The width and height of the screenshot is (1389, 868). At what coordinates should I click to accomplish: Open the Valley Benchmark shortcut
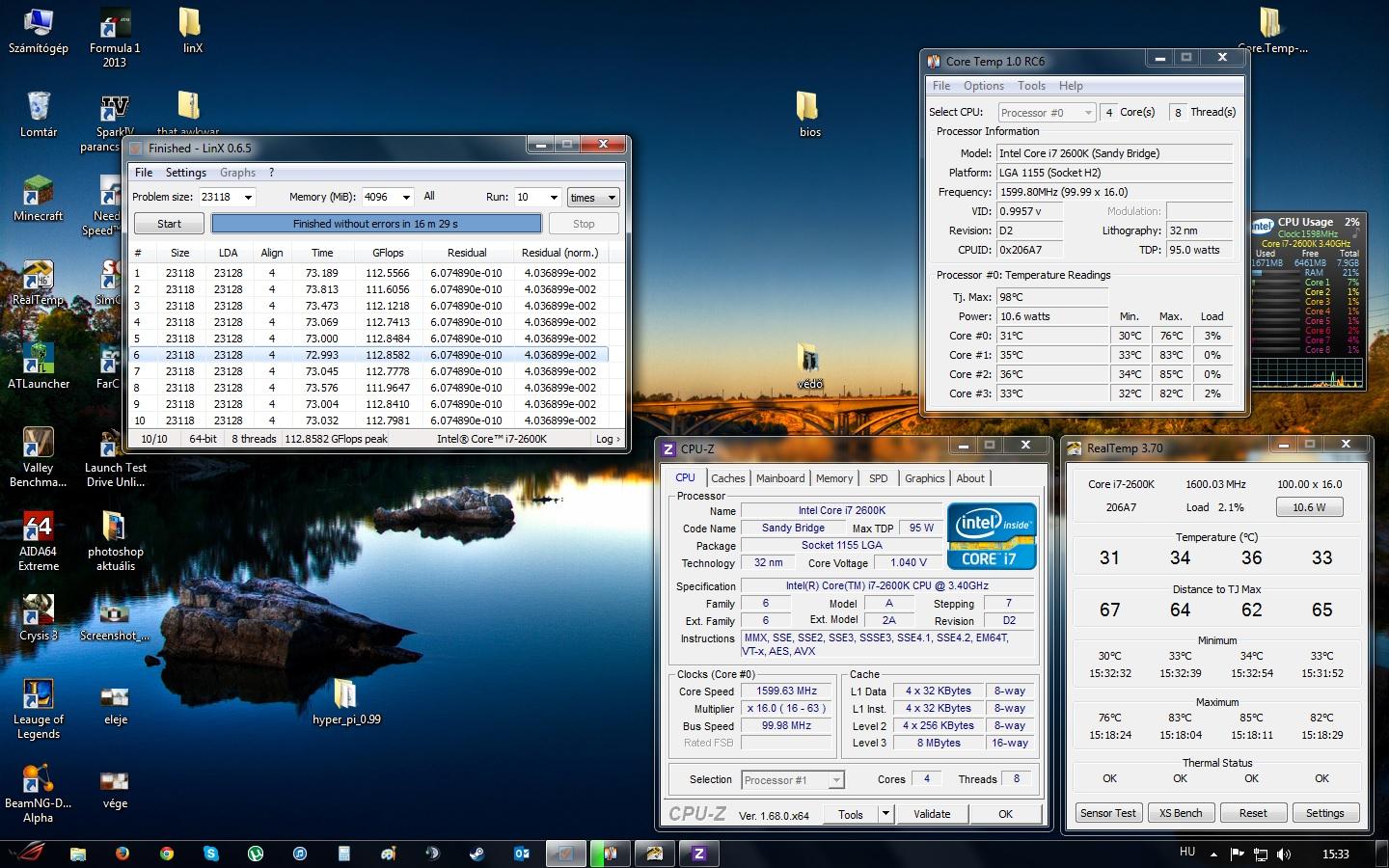[38, 458]
